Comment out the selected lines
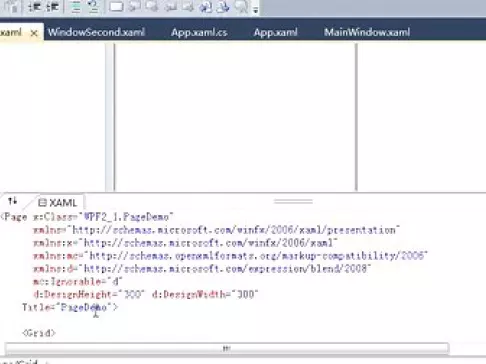Viewport: 486px width, 364px height. point(76,7)
